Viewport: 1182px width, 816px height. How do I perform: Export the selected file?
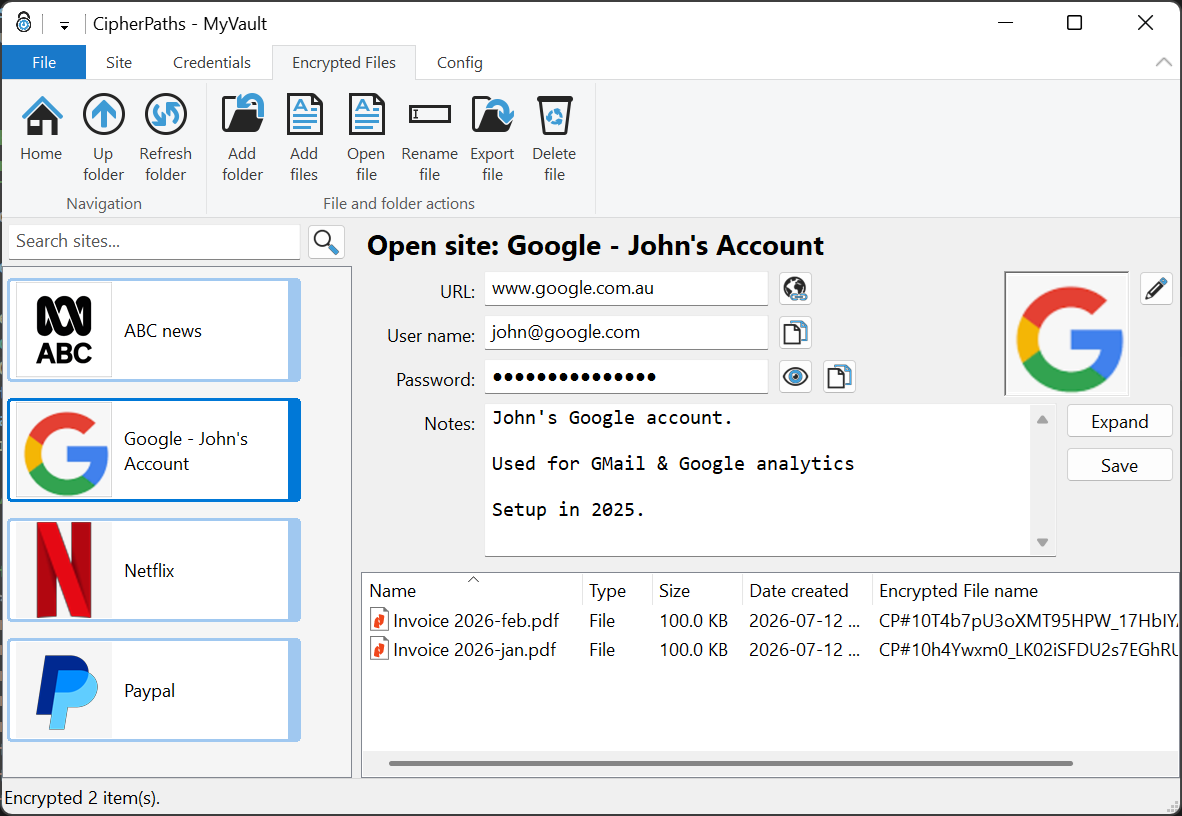tap(492, 137)
